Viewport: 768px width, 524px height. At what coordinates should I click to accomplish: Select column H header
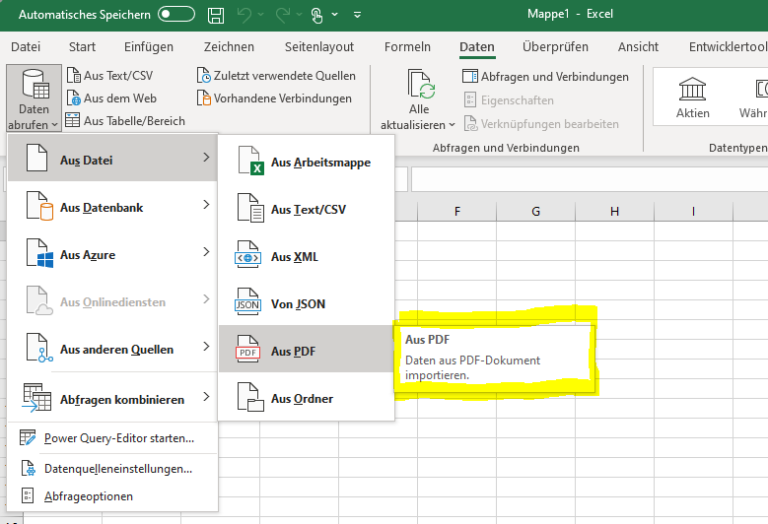[615, 211]
